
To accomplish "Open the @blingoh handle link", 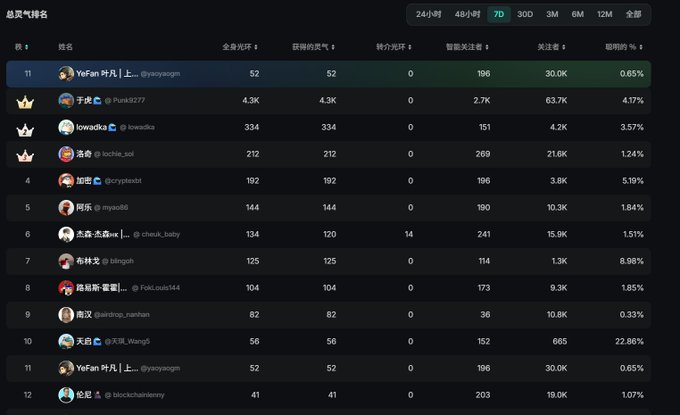I will click(x=118, y=261).
